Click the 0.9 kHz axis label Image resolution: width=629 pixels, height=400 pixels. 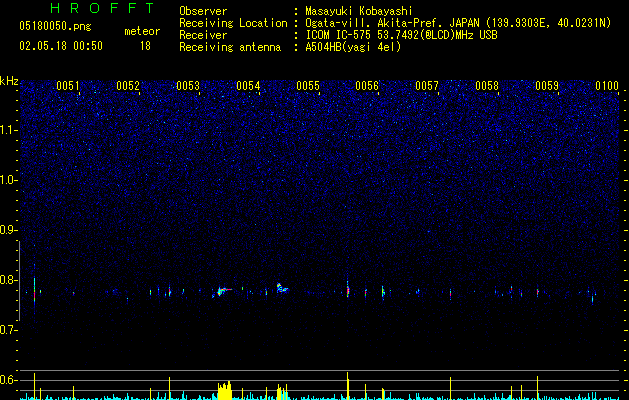pos(8,230)
